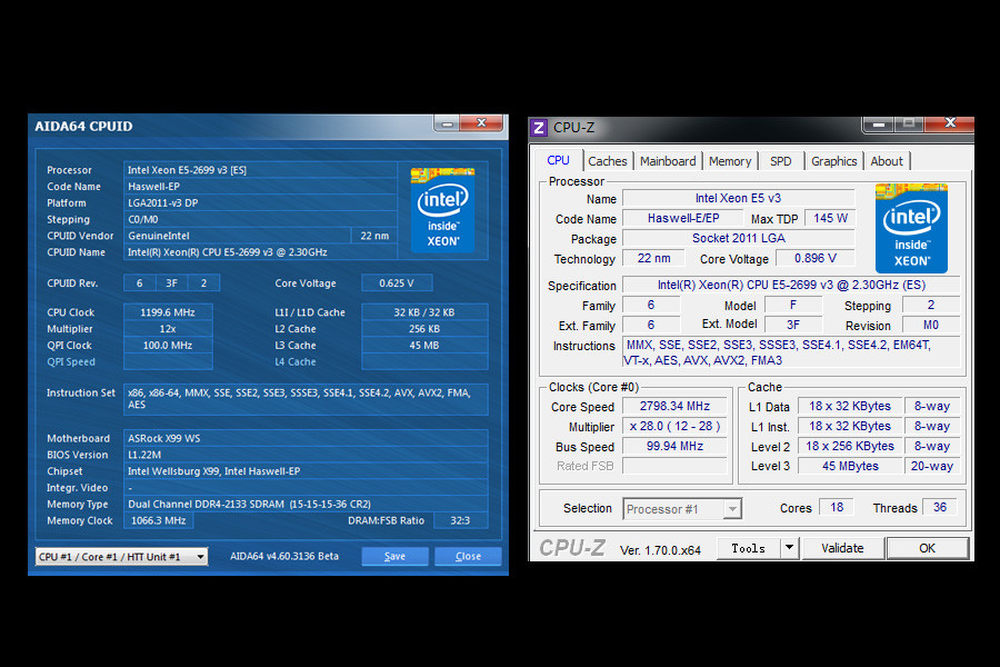Click the Close button in AIDA64

tap(468, 556)
